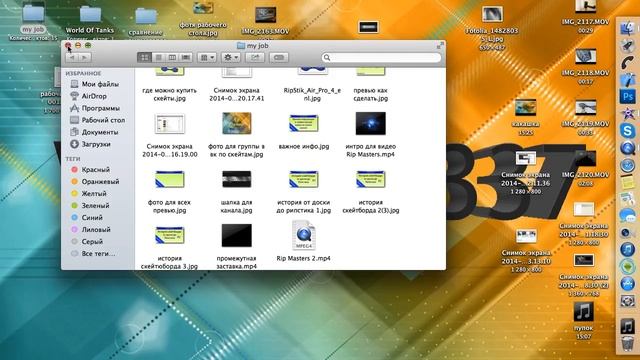Open Skype from the Dock
640x360 pixels.
tap(628, 131)
